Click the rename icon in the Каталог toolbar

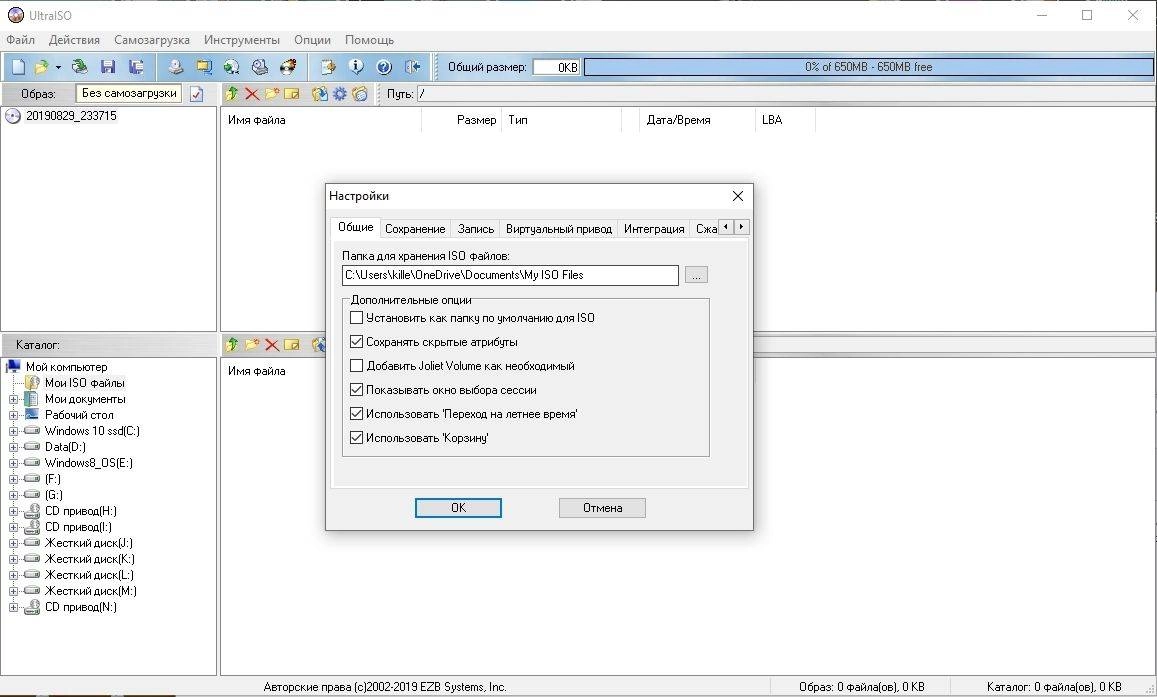point(292,344)
